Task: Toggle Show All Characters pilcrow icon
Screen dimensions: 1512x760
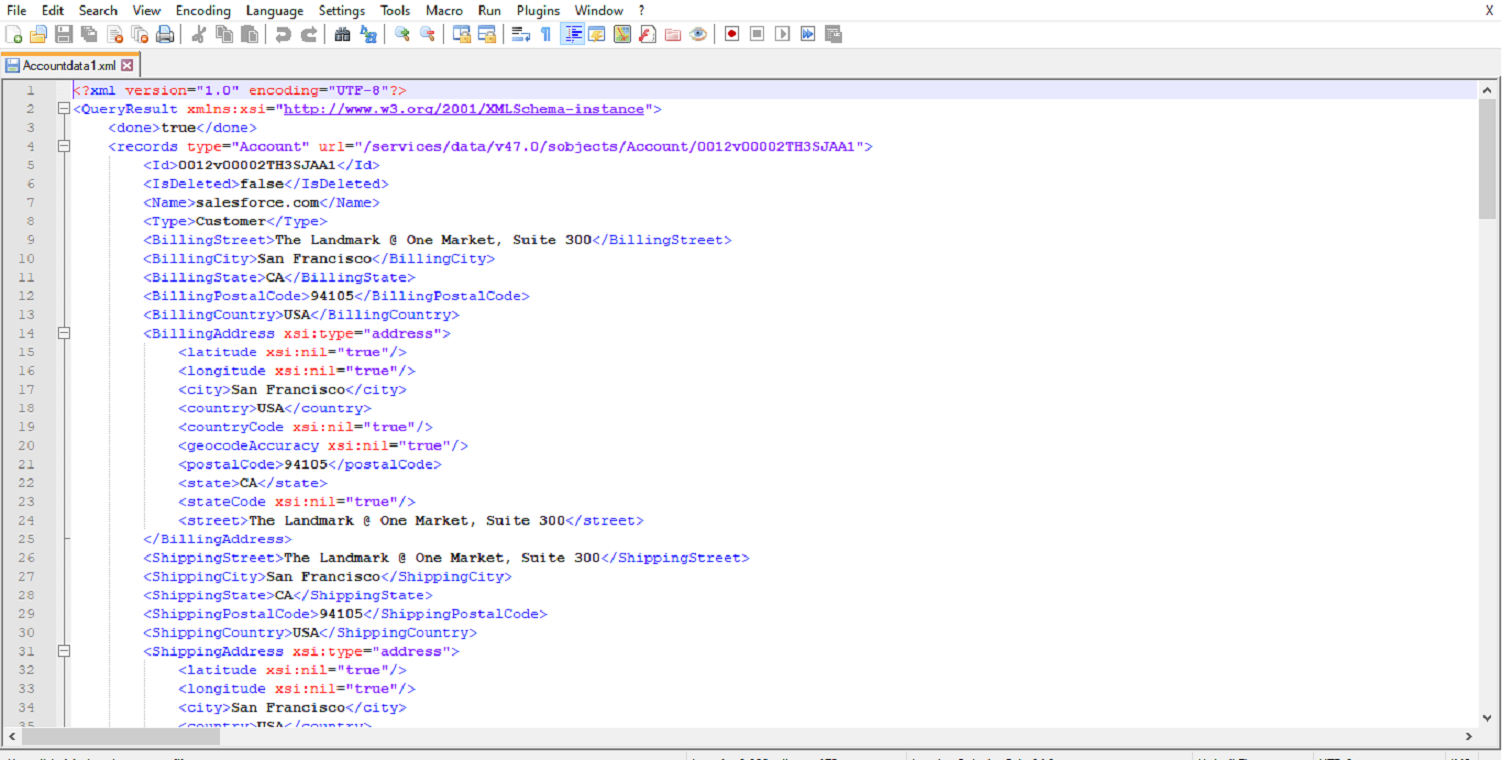Action: tap(545, 34)
